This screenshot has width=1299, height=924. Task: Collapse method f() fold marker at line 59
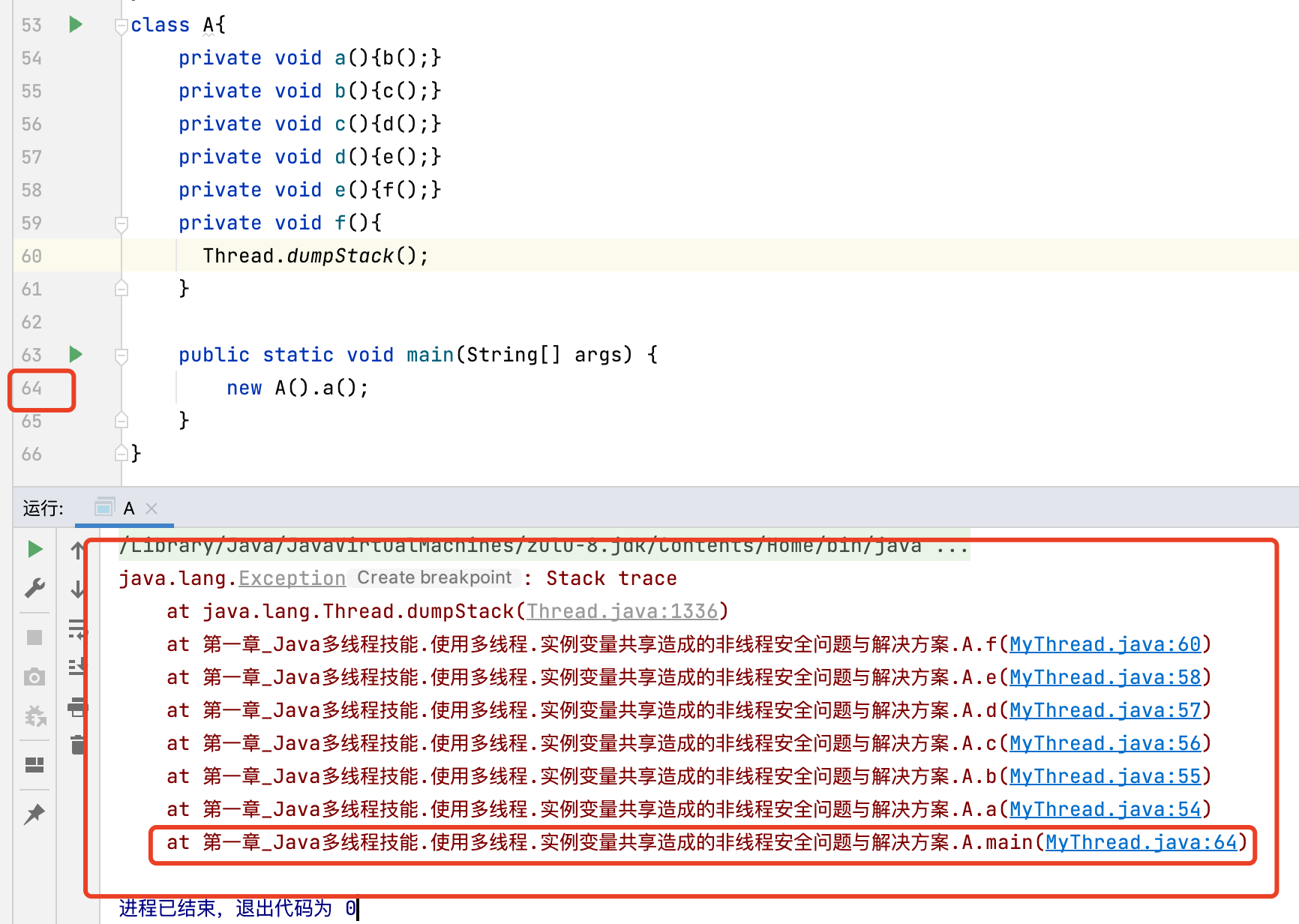click(121, 223)
